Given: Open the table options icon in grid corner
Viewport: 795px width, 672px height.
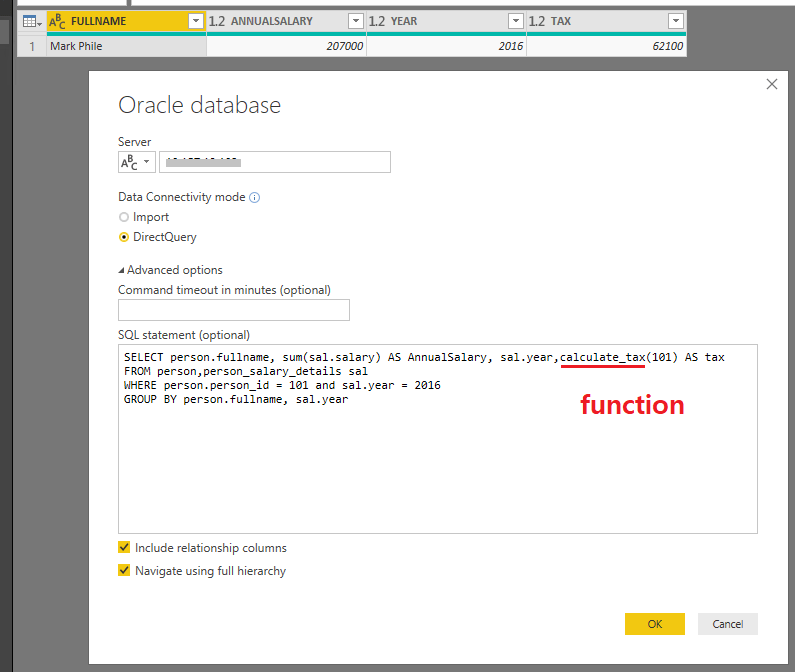Looking at the screenshot, I should point(31,21).
